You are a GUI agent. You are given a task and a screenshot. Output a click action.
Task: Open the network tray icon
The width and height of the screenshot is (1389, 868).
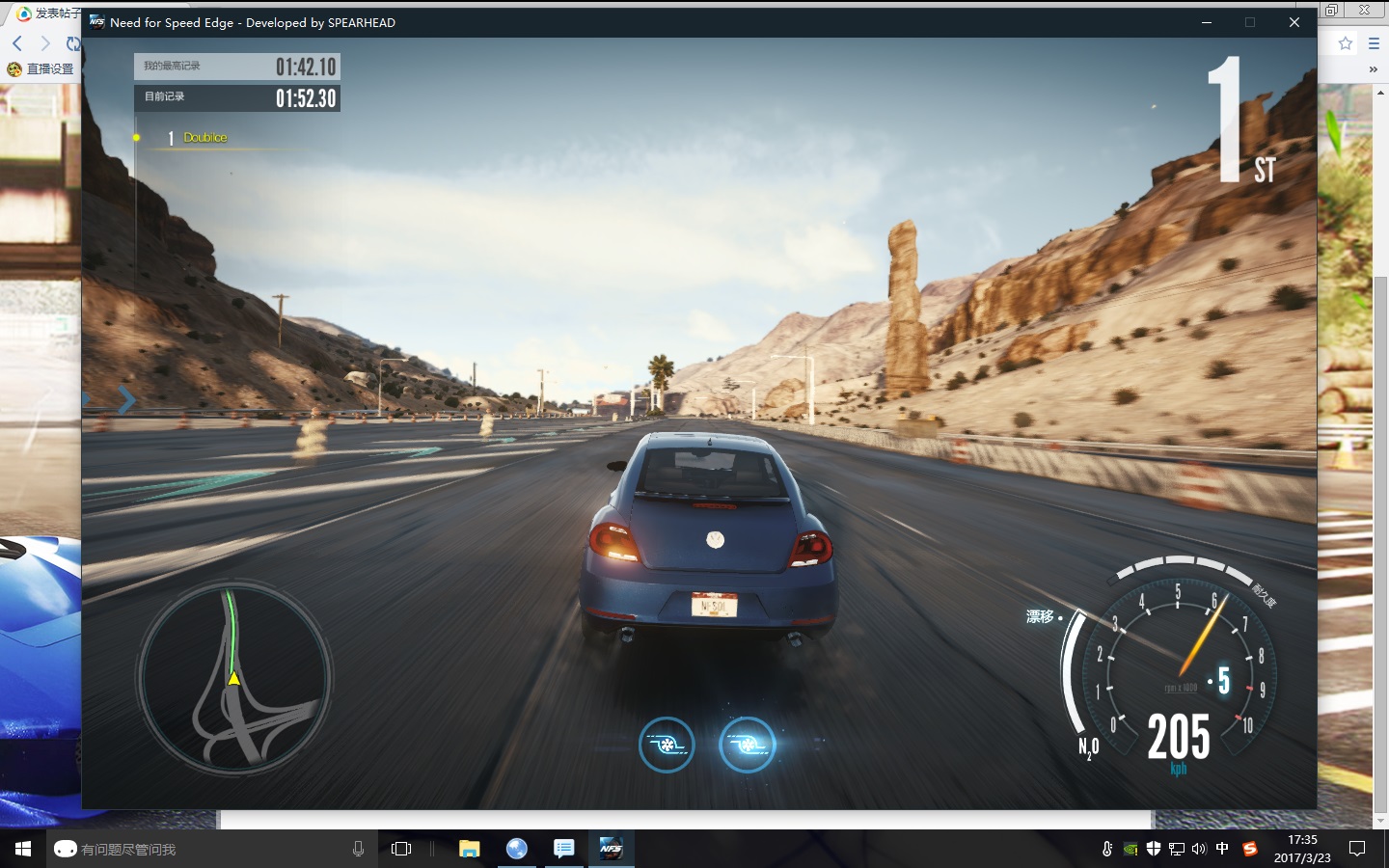pyautogui.click(x=1177, y=849)
